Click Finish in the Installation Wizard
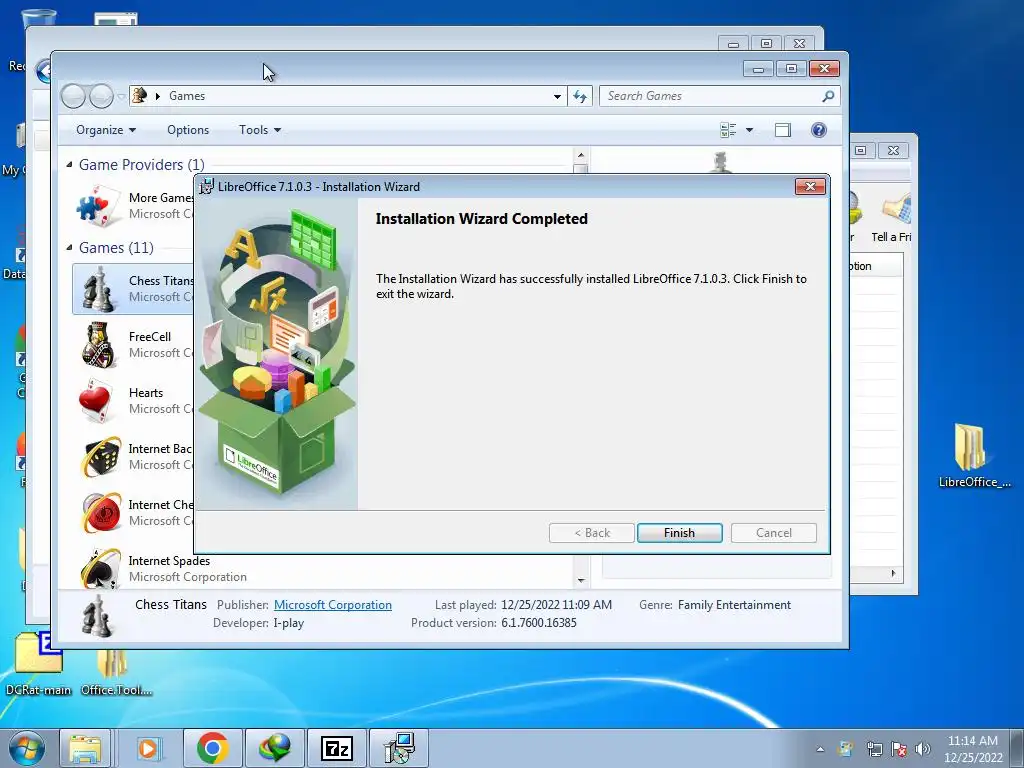Image resolution: width=1024 pixels, height=768 pixels. pyautogui.click(x=679, y=533)
